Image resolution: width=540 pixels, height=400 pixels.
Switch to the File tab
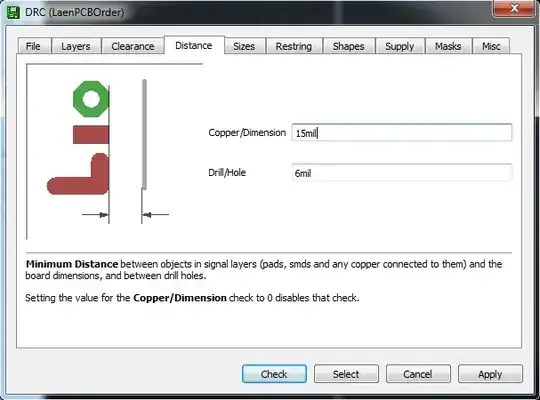click(33, 46)
